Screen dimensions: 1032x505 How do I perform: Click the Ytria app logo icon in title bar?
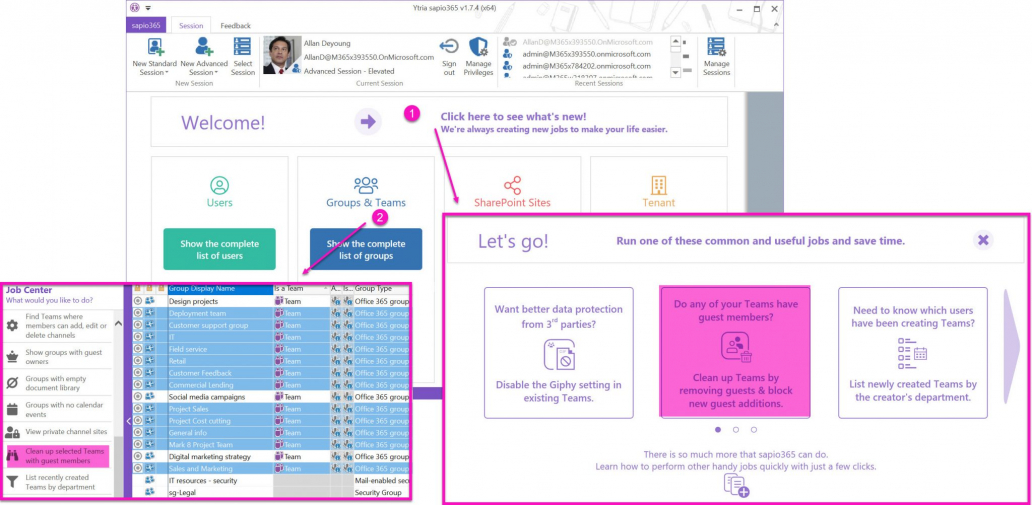pos(134,8)
